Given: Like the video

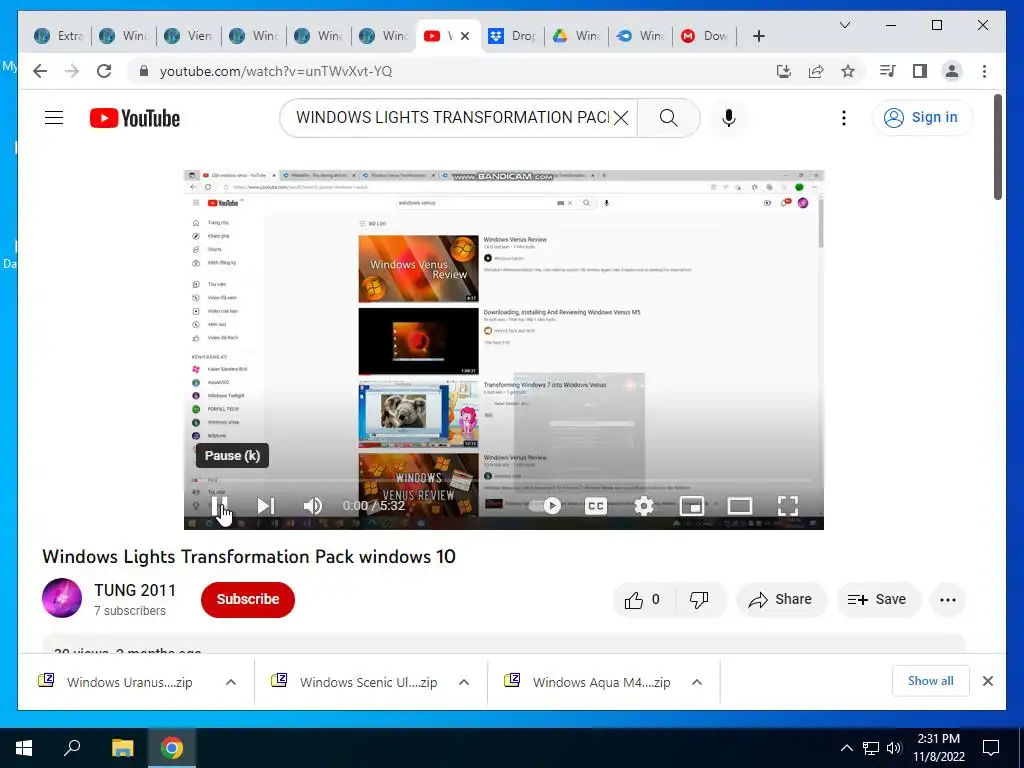Looking at the screenshot, I should click(x=642, y=600).
